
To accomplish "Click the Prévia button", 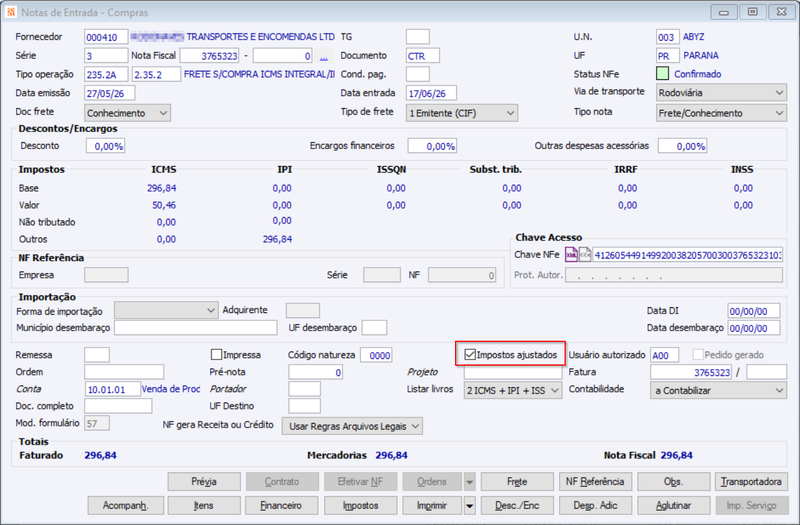I will 204,482.
